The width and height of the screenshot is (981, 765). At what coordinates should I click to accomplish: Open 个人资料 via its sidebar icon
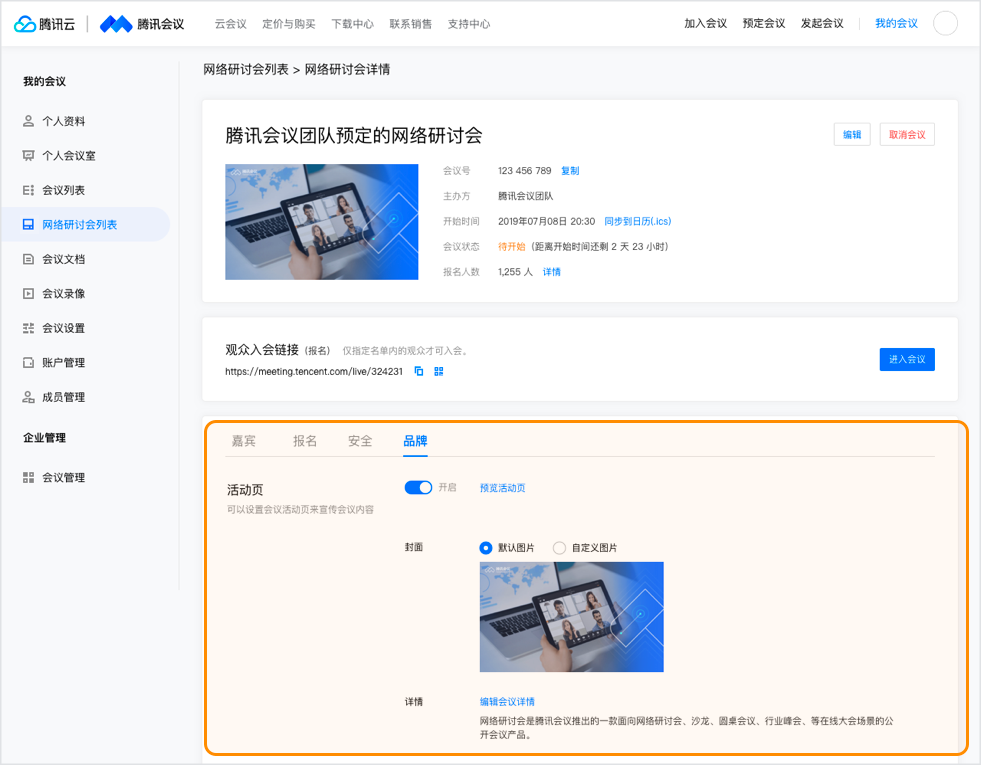tap(28, 121)
